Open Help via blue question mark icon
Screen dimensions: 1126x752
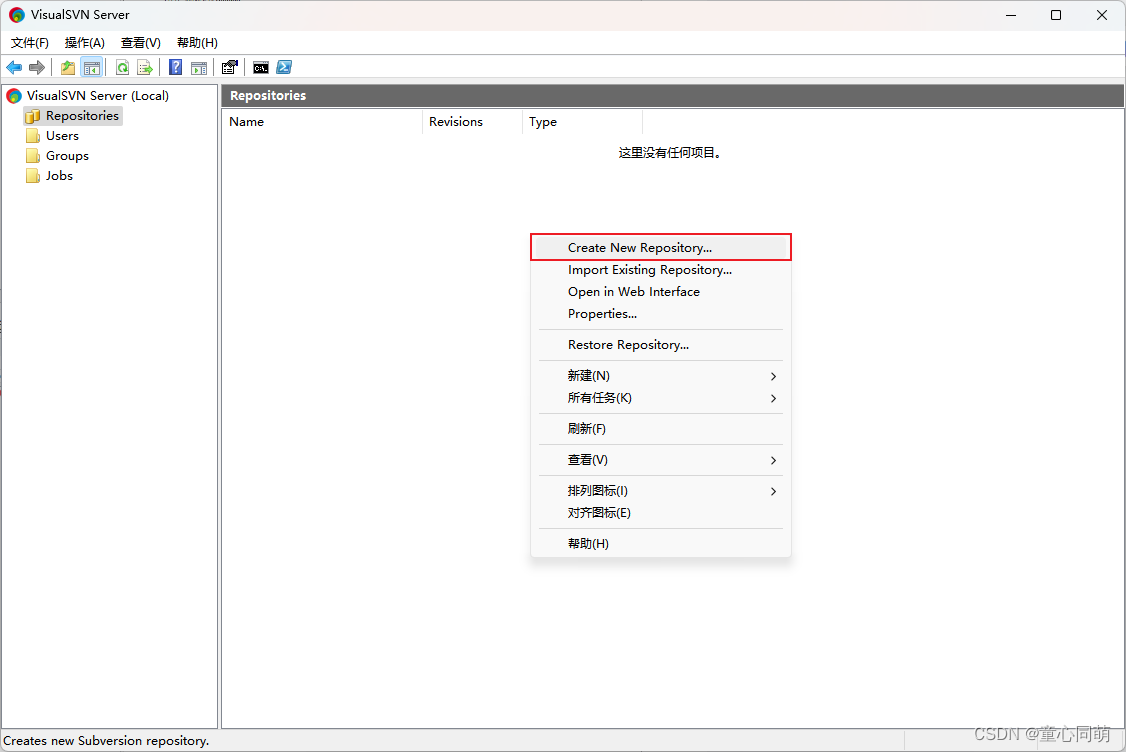(175, 68)
